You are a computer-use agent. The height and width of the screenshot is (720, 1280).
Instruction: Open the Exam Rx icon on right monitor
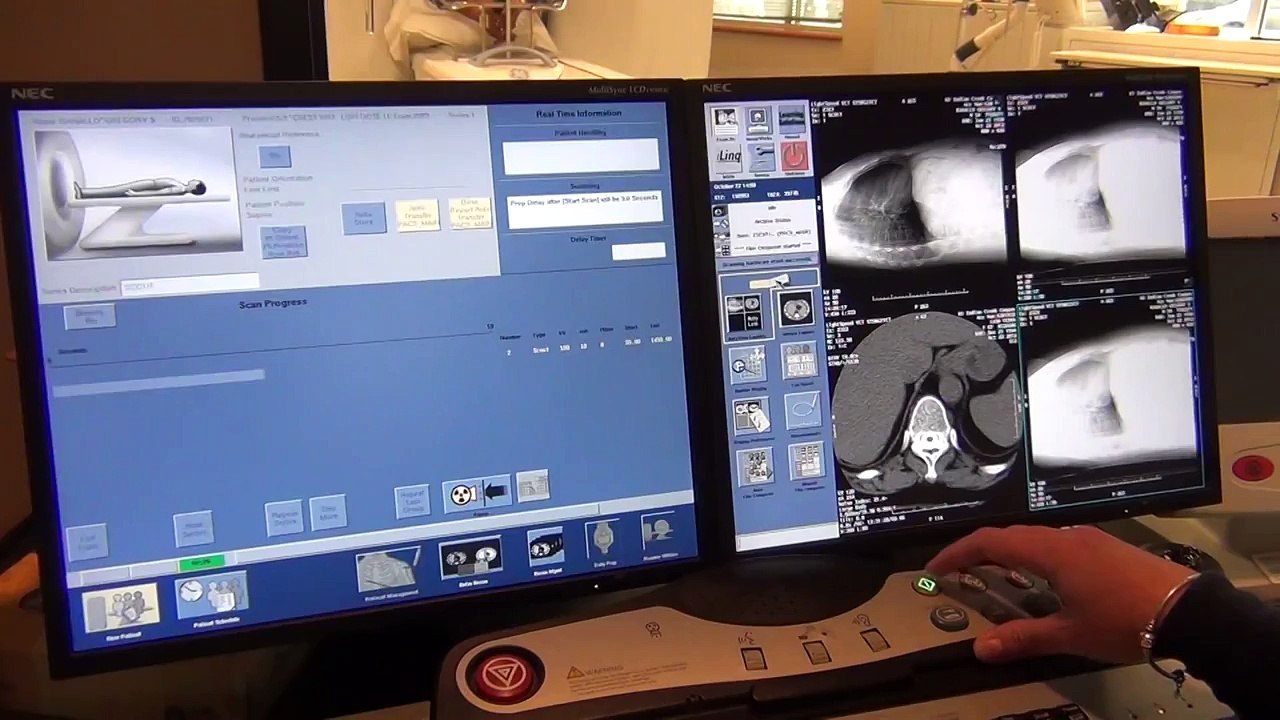pyautogui.click(x=725, y=119)
